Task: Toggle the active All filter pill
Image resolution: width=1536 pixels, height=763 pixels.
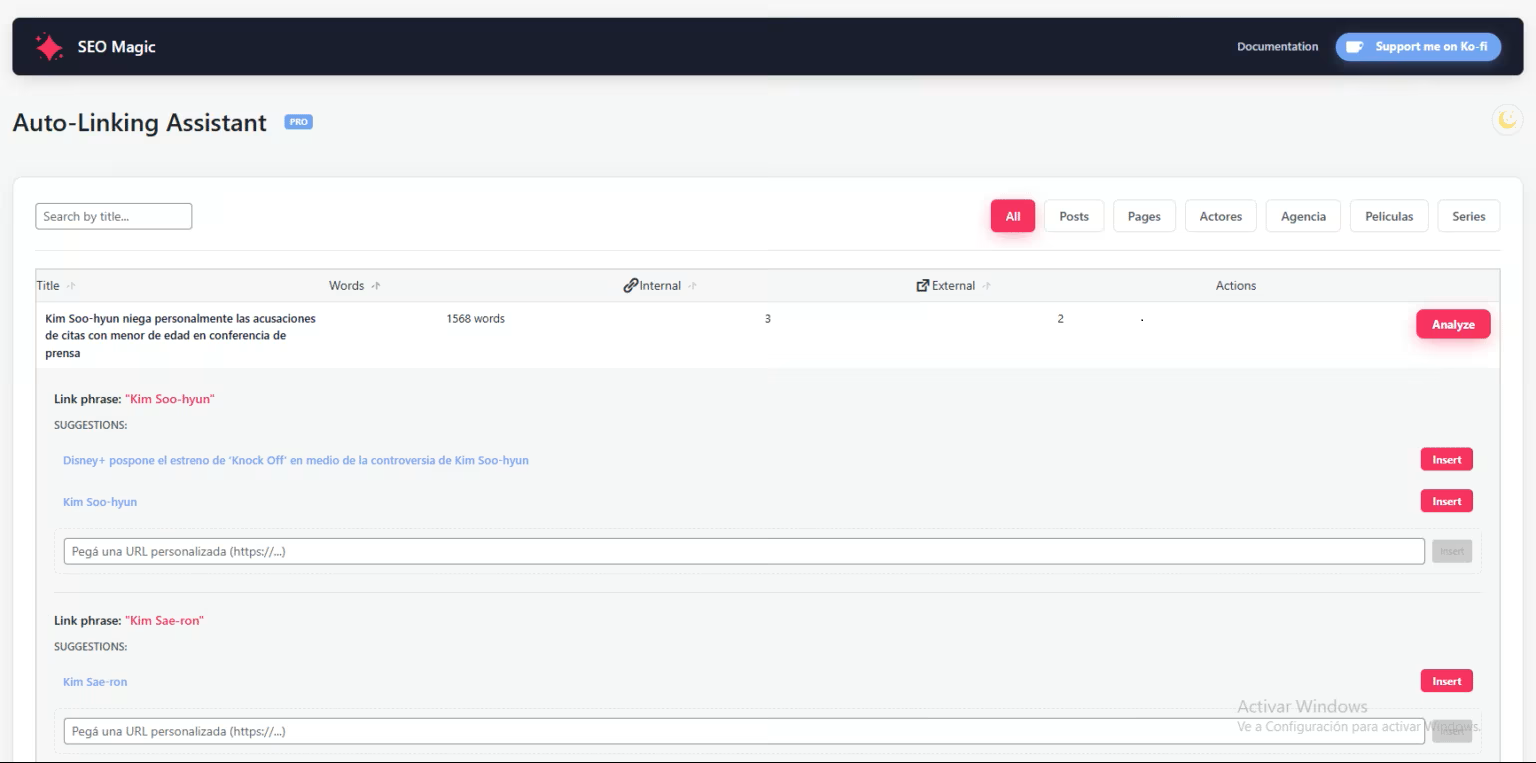Action: click(1012, 215)
